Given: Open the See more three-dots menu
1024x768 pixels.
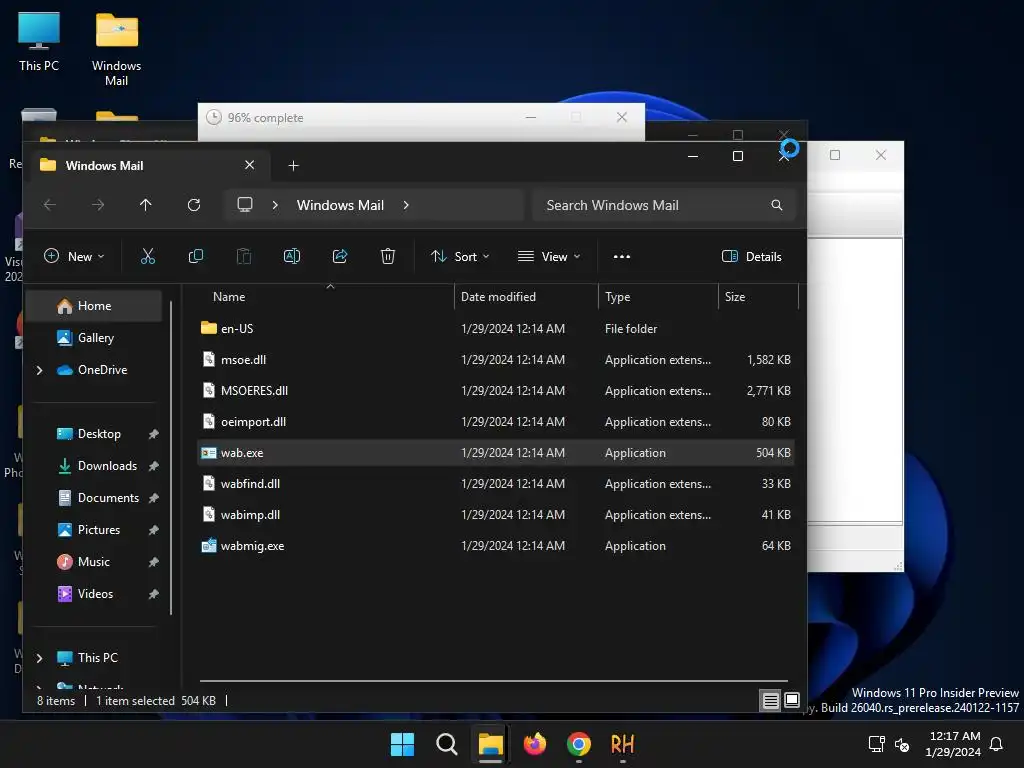Looking at the screenshot, I should 622,257.
